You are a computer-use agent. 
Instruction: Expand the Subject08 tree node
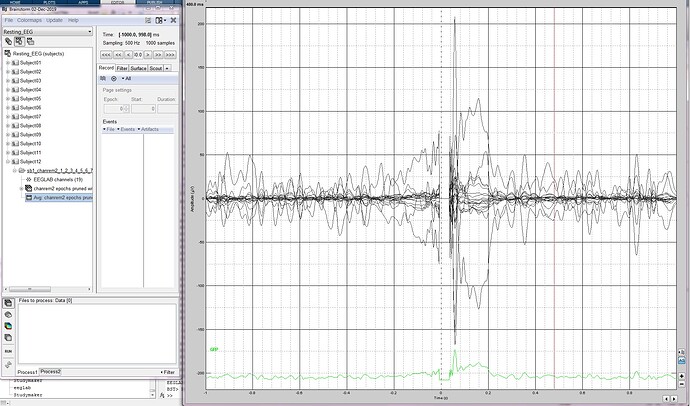[8, 126]
